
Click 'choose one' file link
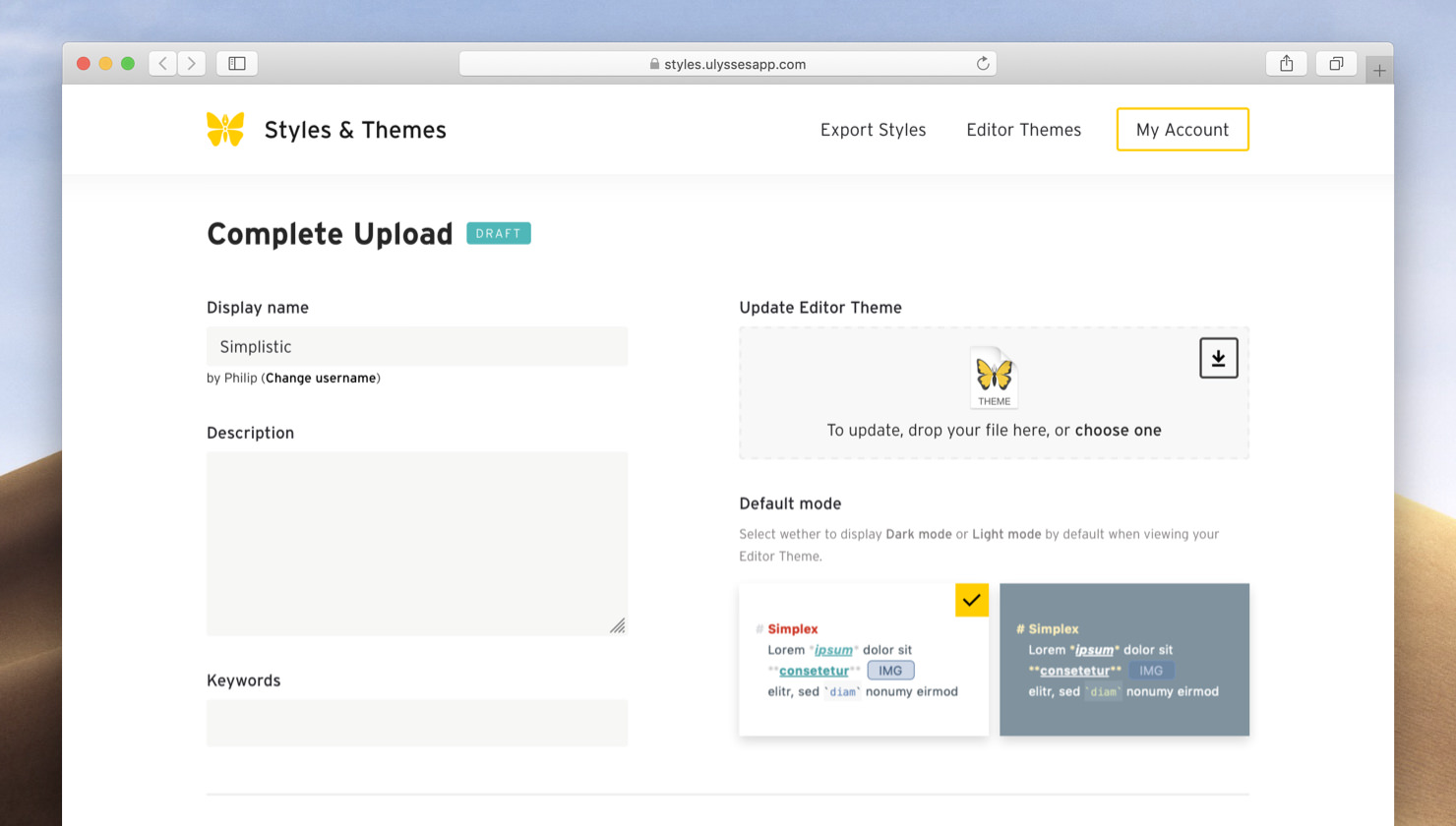1118,430
